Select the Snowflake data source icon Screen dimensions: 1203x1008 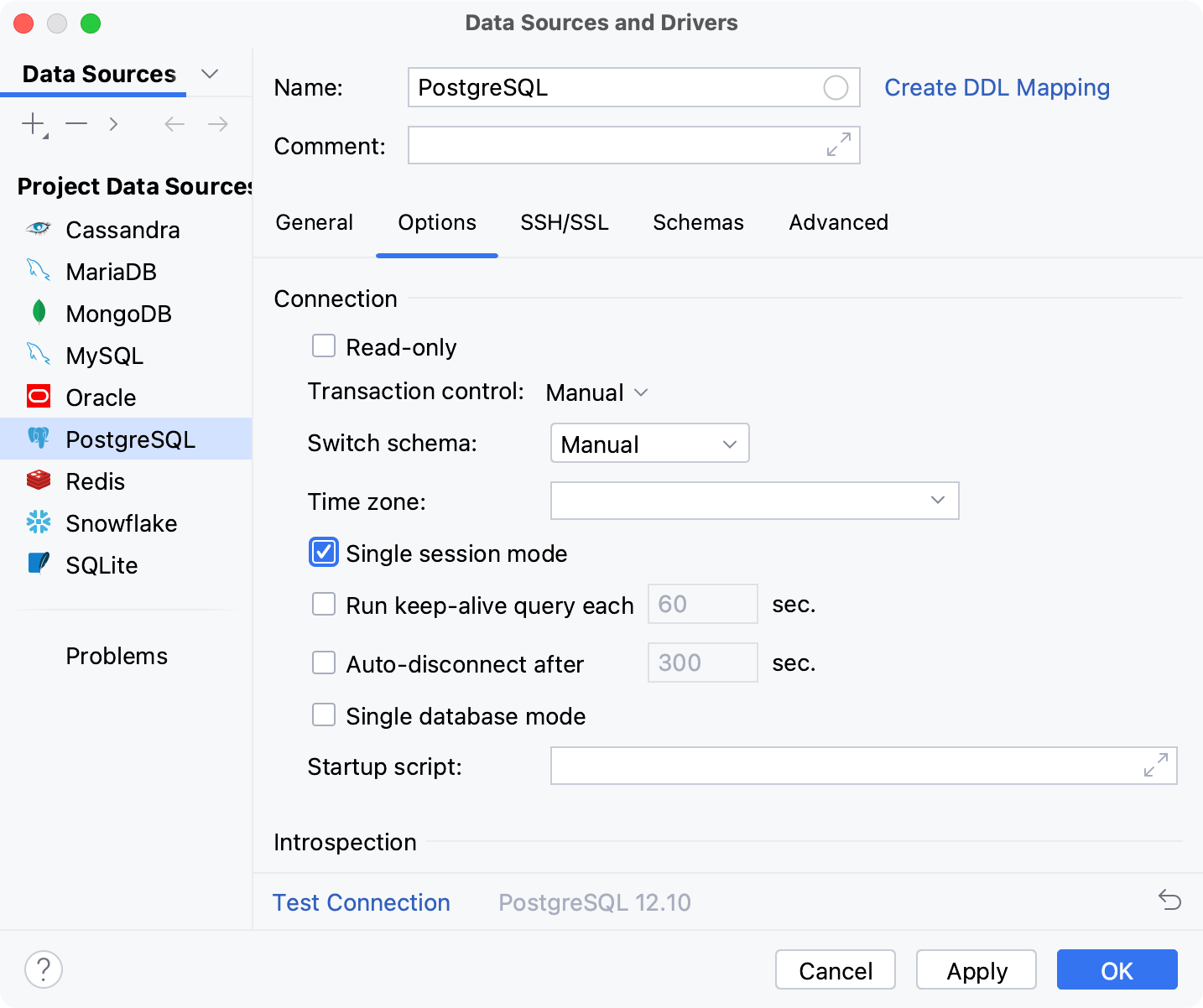pyautogui.click(x=39, y=522)
